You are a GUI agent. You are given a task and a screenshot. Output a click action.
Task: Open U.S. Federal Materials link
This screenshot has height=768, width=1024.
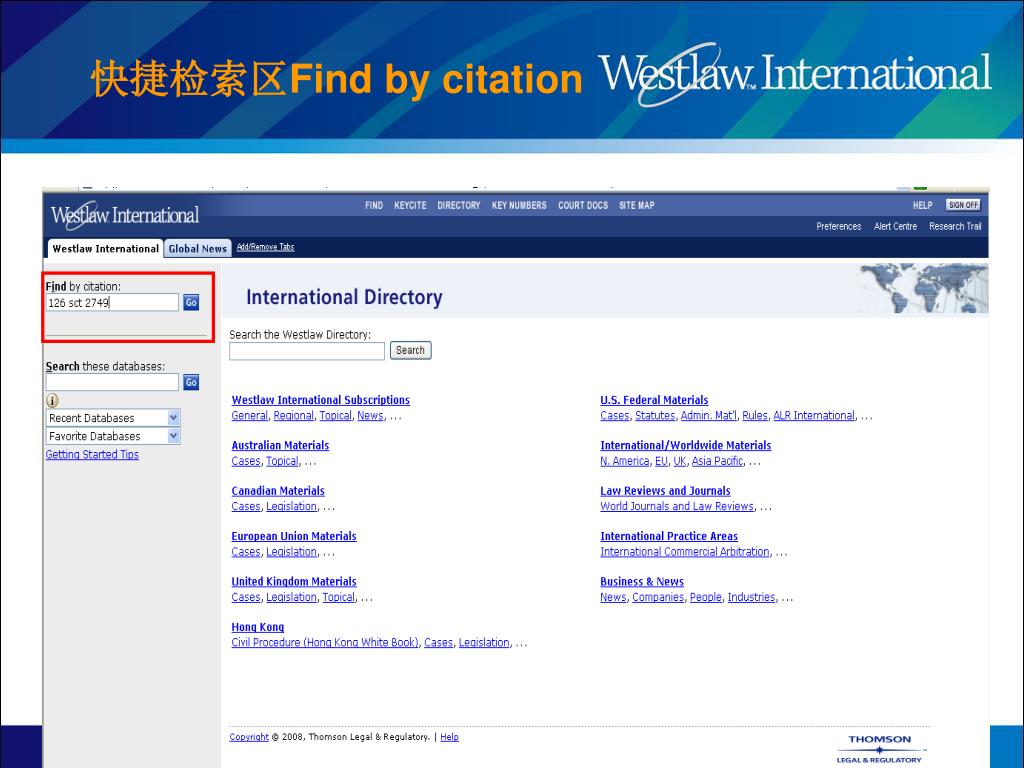pyautogui.click(x=654, y=400)
